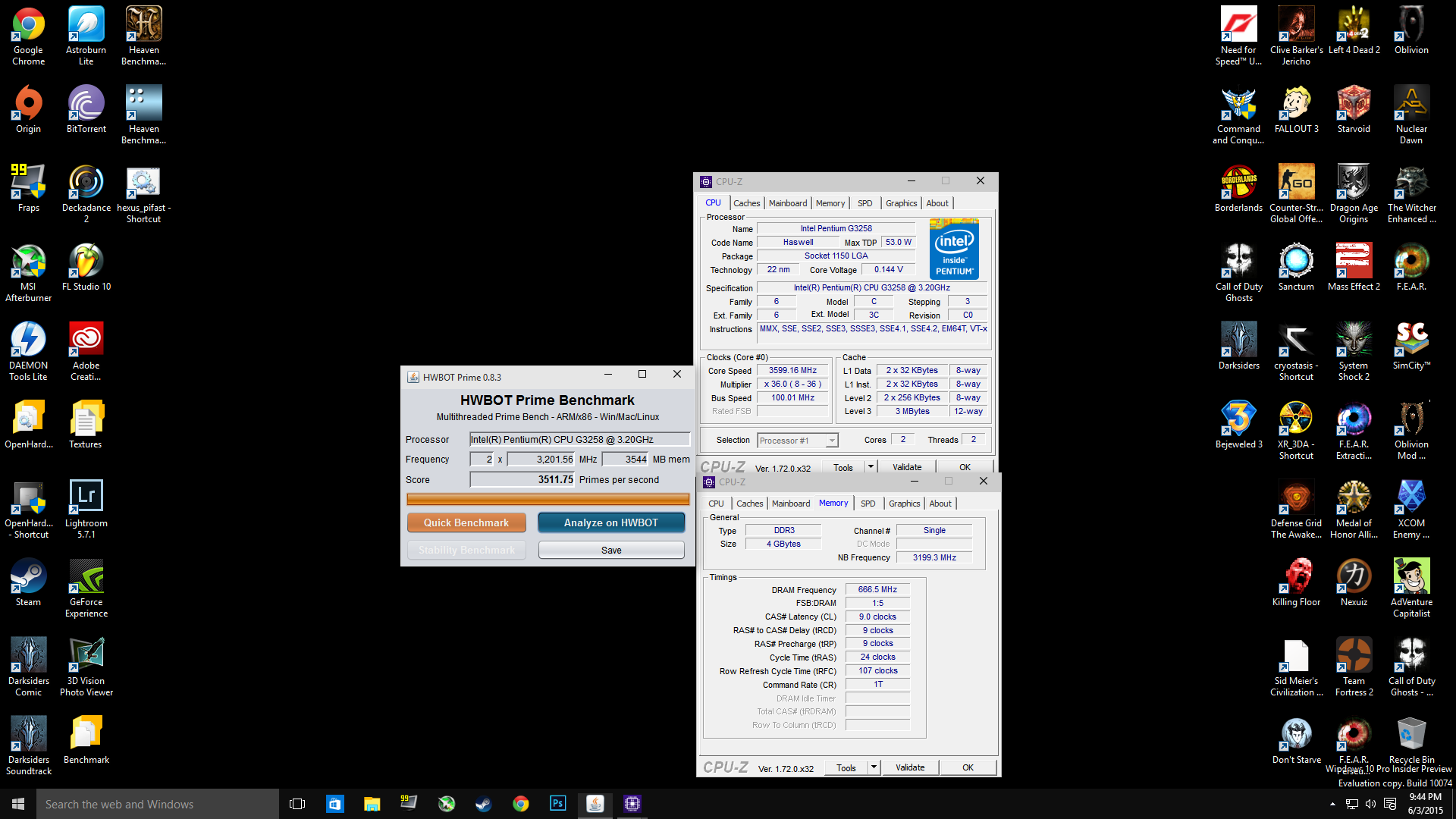Open Starvoid desktop shortcut
This screenshot has width=1456, height=819.
(x=1354, y=109)
